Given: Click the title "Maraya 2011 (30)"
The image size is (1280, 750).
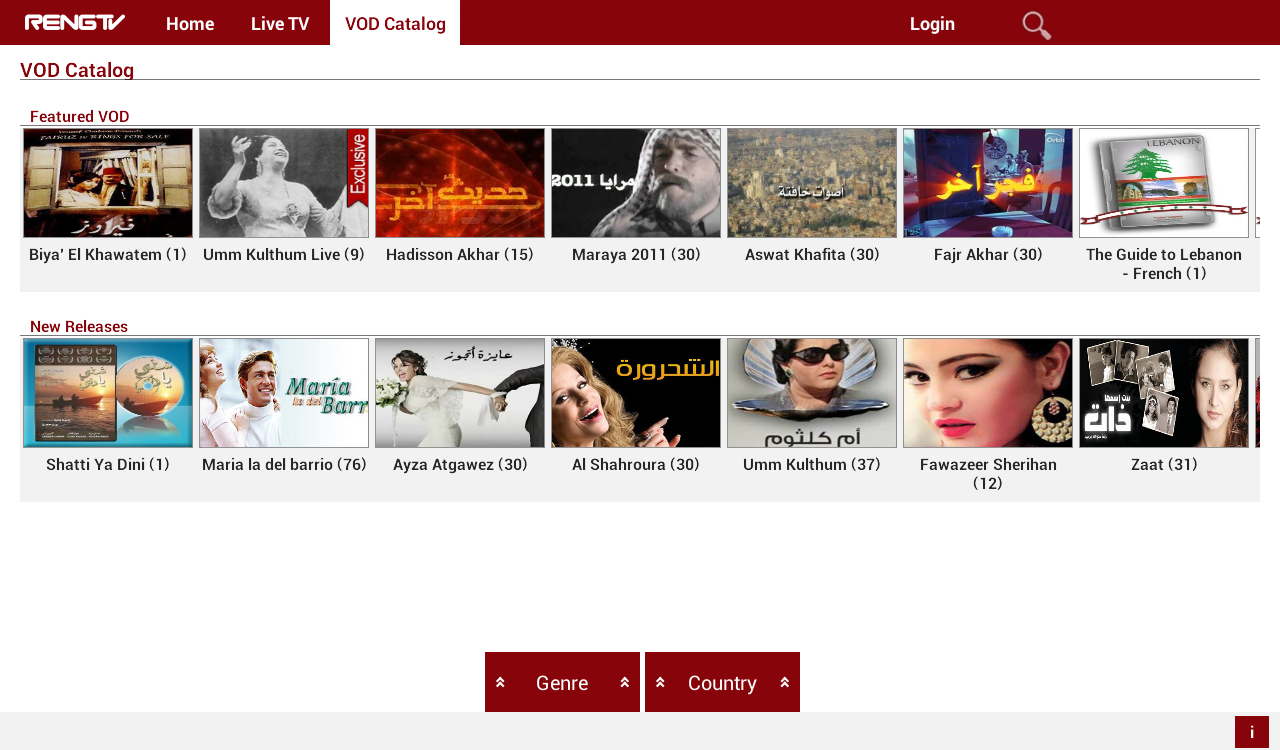Looking at the screenshot, I should click(x=636, y=255).
